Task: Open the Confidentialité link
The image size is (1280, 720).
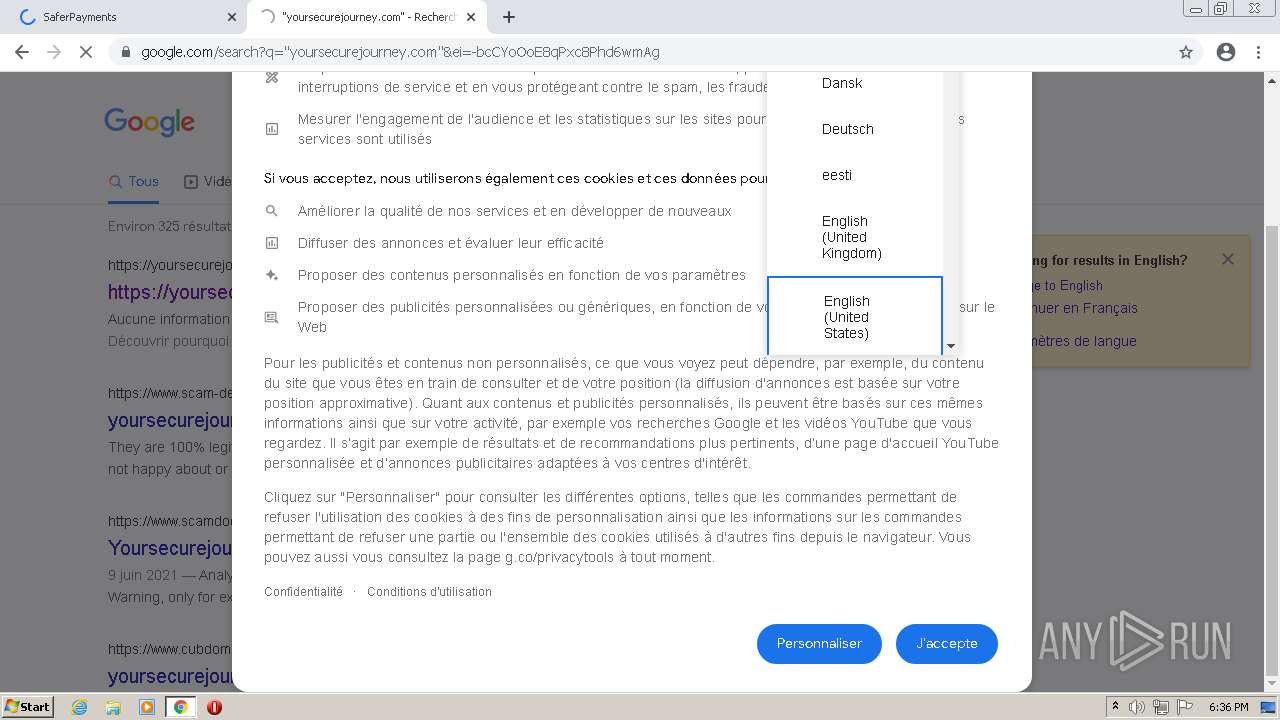Action: pos(303,592)
